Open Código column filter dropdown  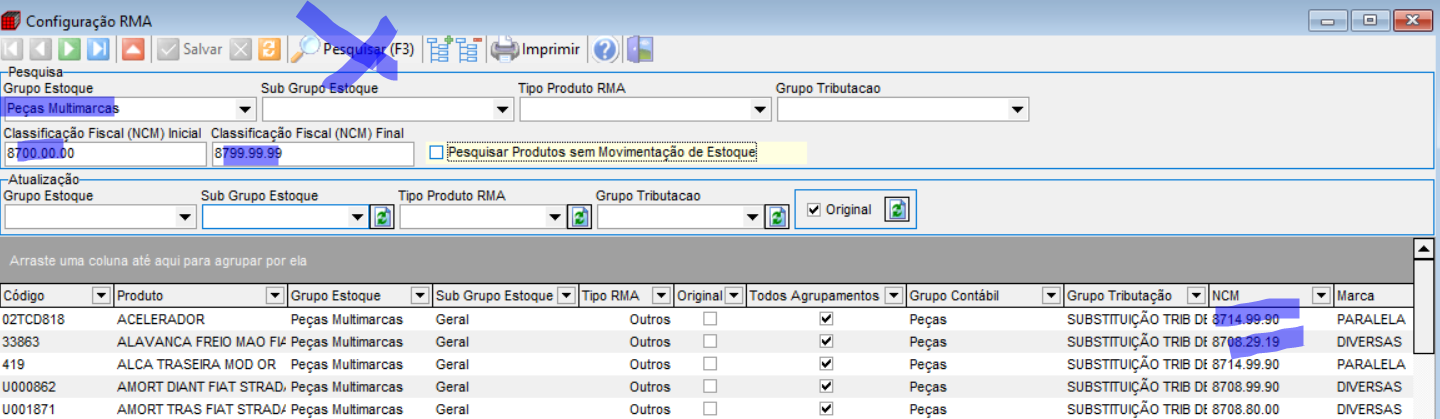tap(101, 296)
